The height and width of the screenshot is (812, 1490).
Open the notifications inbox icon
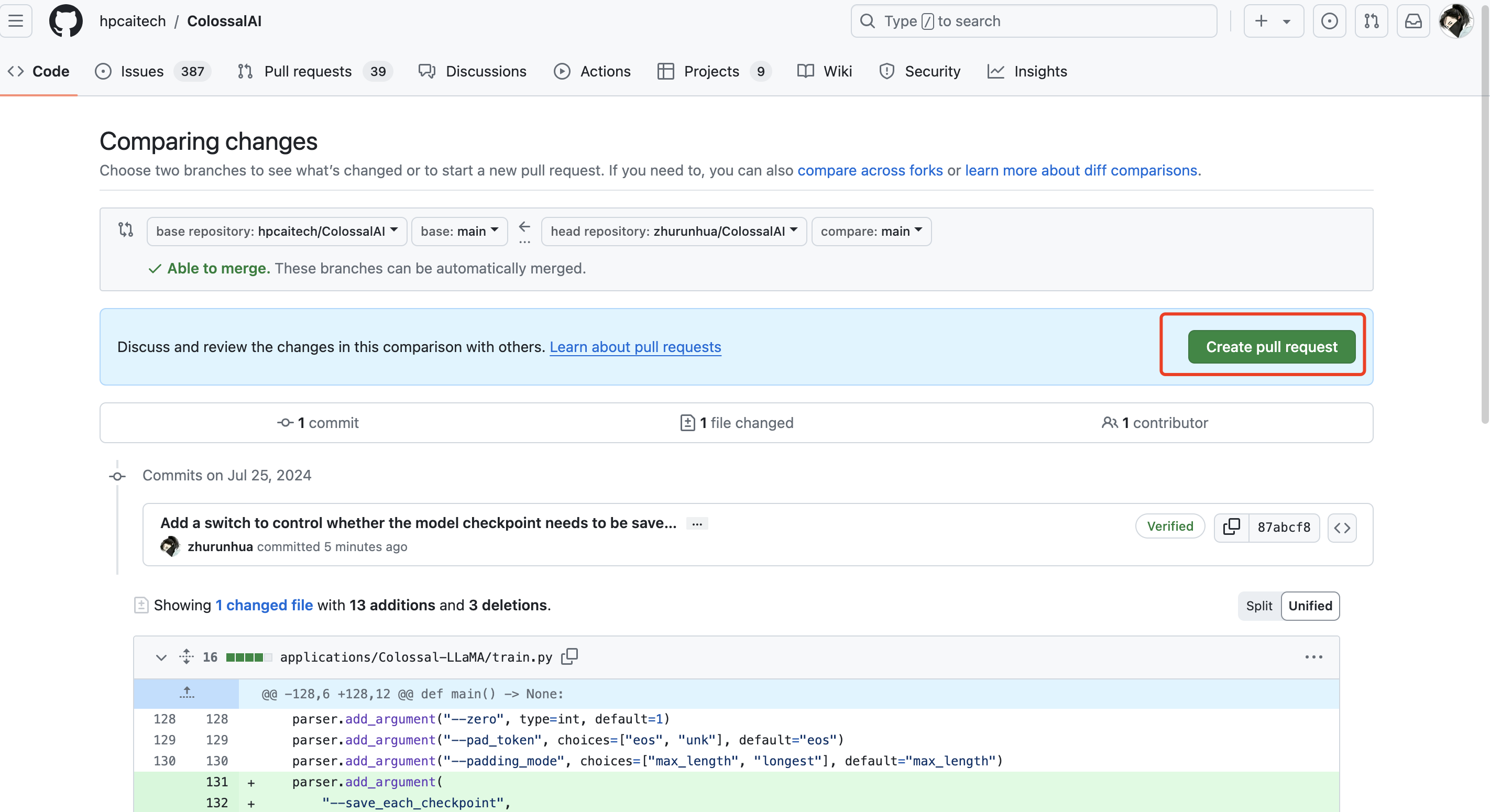coord(1413,21)
